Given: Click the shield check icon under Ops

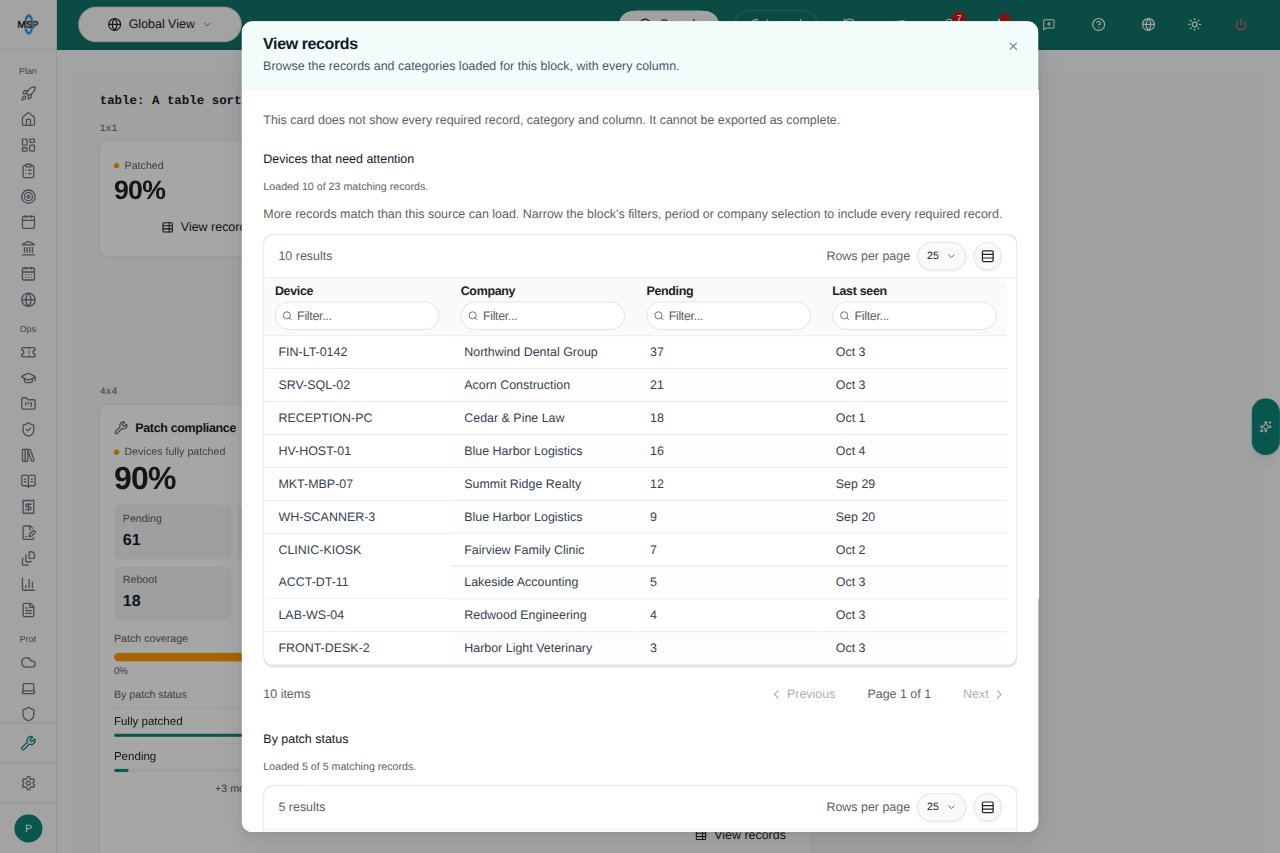Looking at the screenshot, I should (28, 429).
